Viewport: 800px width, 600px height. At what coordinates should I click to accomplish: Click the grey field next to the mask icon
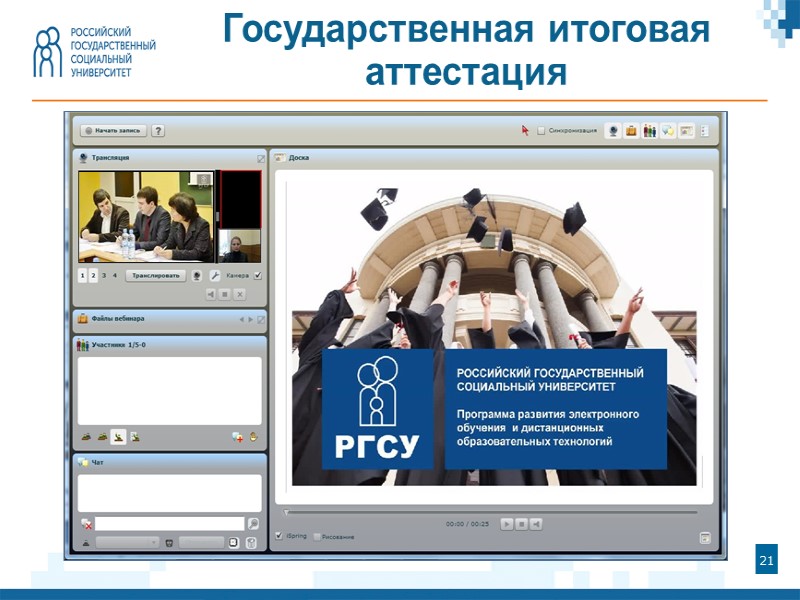(202, 542)
